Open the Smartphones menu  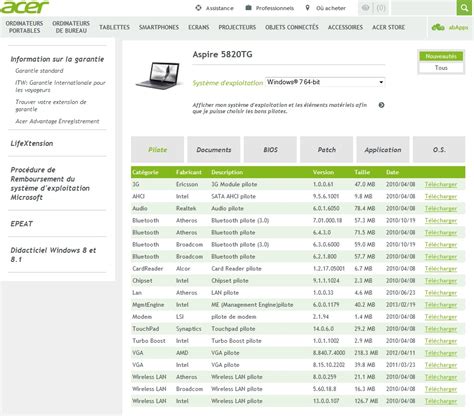[x=159, y=27]
